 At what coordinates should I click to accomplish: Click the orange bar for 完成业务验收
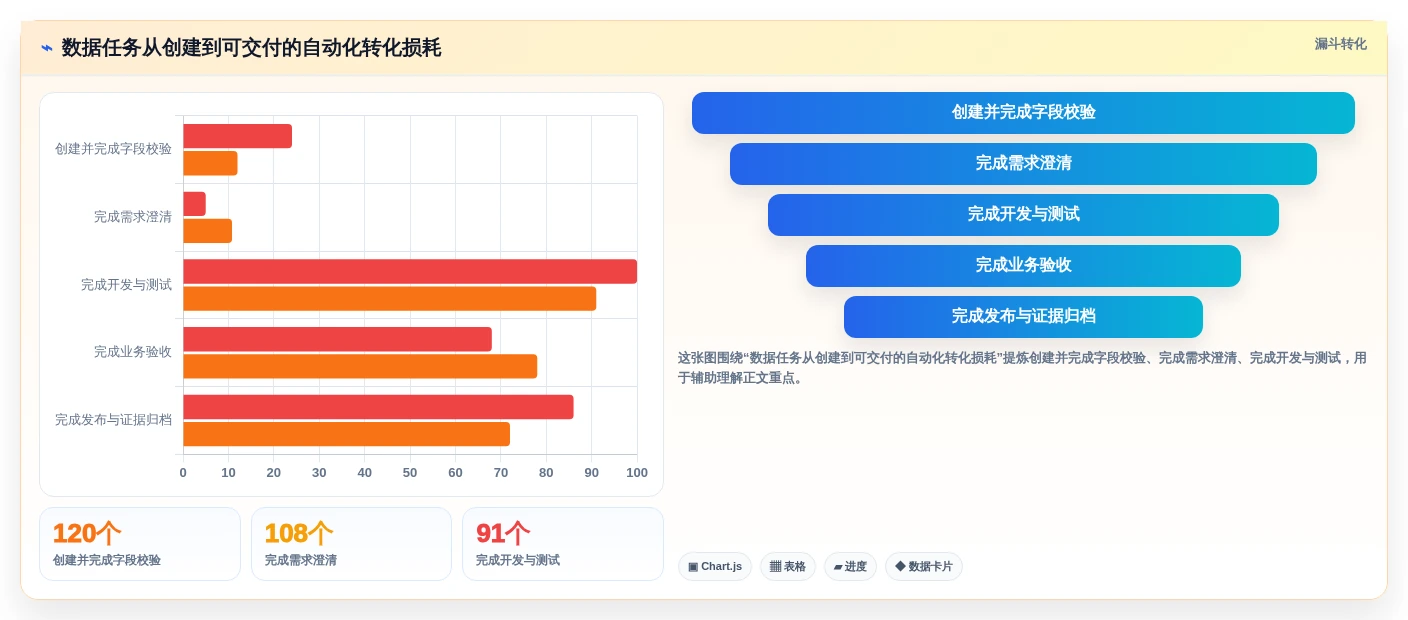tap(360, 366)
